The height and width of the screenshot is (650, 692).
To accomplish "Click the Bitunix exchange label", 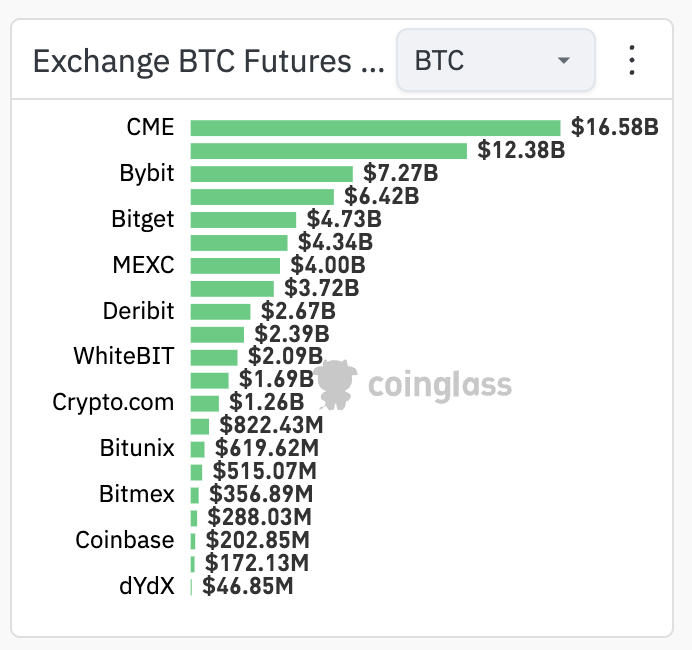I will [137, 448].
